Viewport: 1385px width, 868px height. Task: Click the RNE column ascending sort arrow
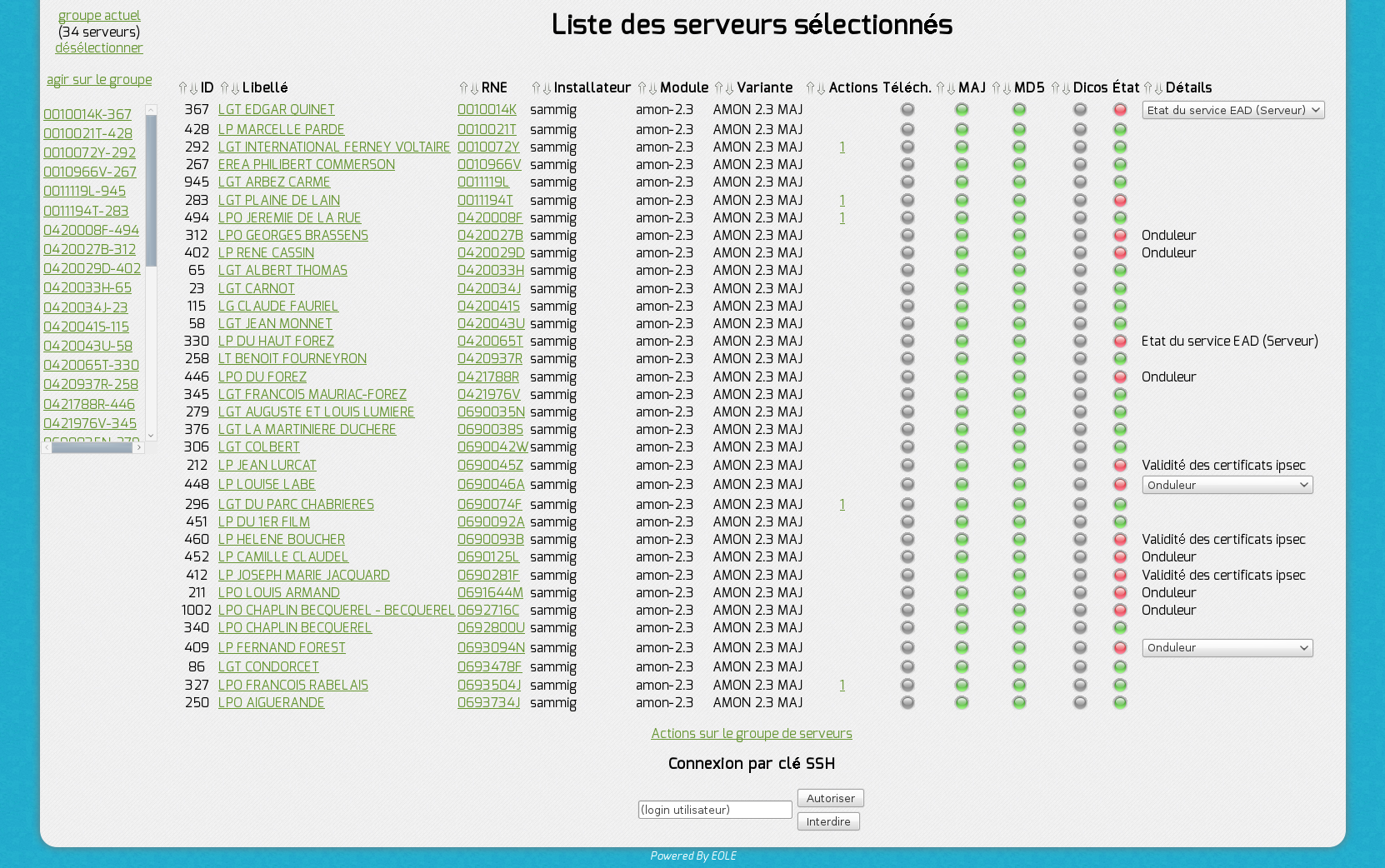coord(463,88)
